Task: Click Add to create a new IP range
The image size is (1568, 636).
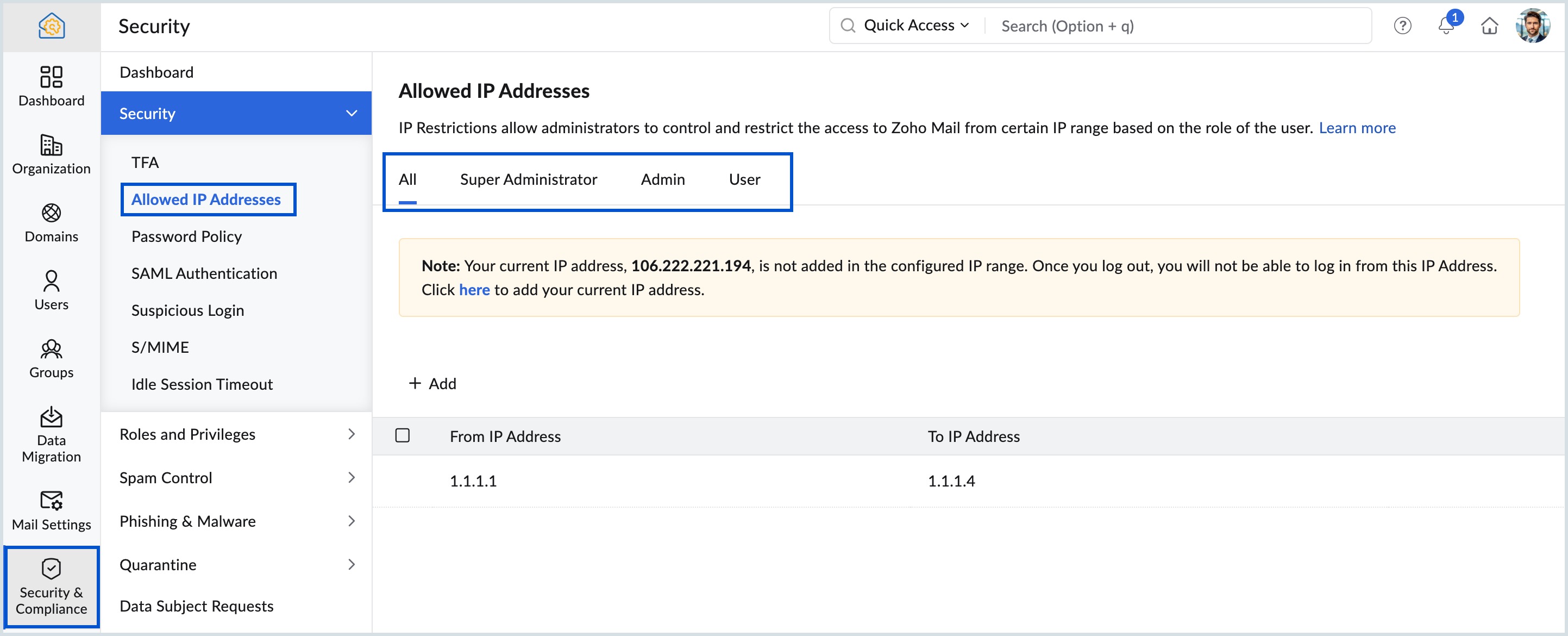Action: 432,383
